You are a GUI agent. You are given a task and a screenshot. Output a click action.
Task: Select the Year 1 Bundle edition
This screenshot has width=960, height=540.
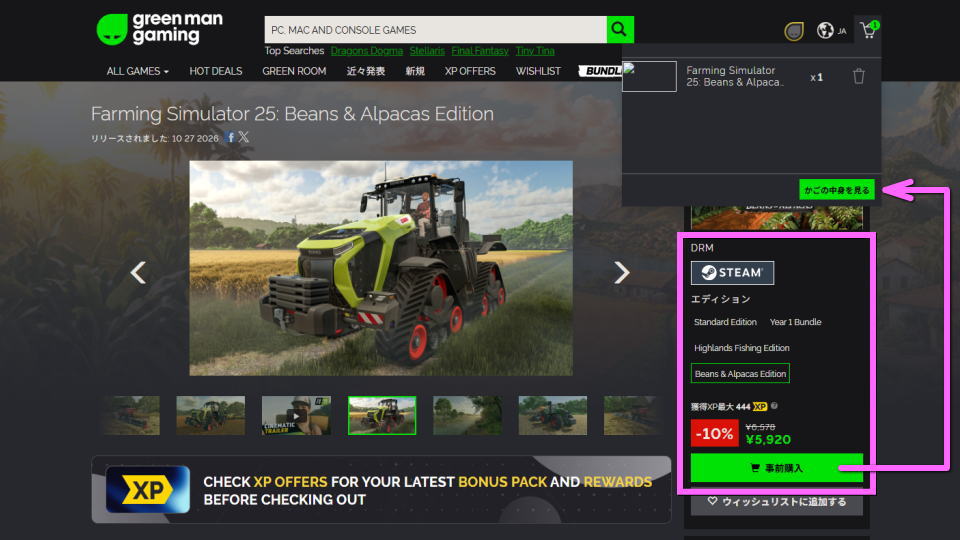pyautogui.click(x=795, y=322)
